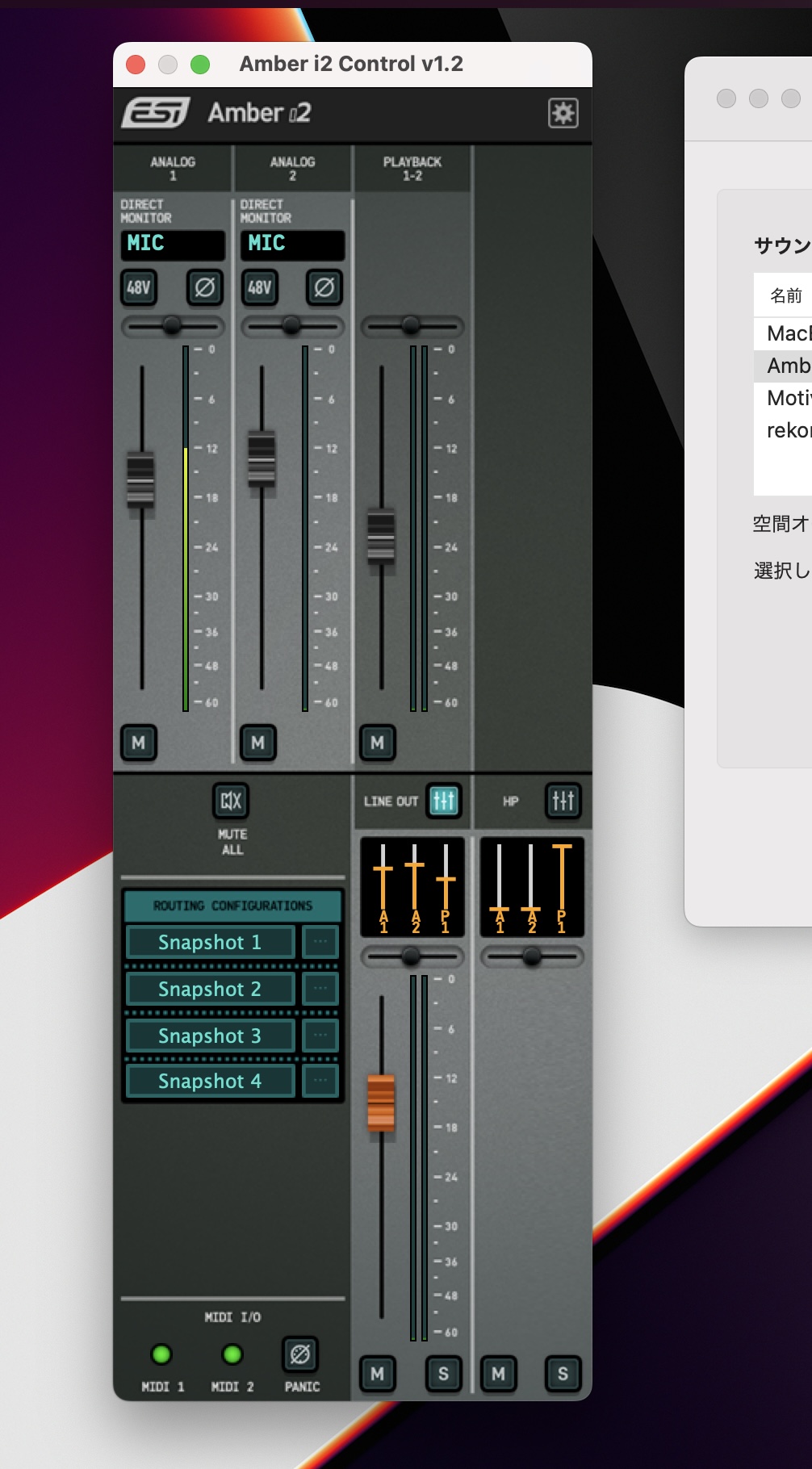The image size is (812, 1469).
Task: Invert phase on Analog 1 channel
Action: click(205, 287)
